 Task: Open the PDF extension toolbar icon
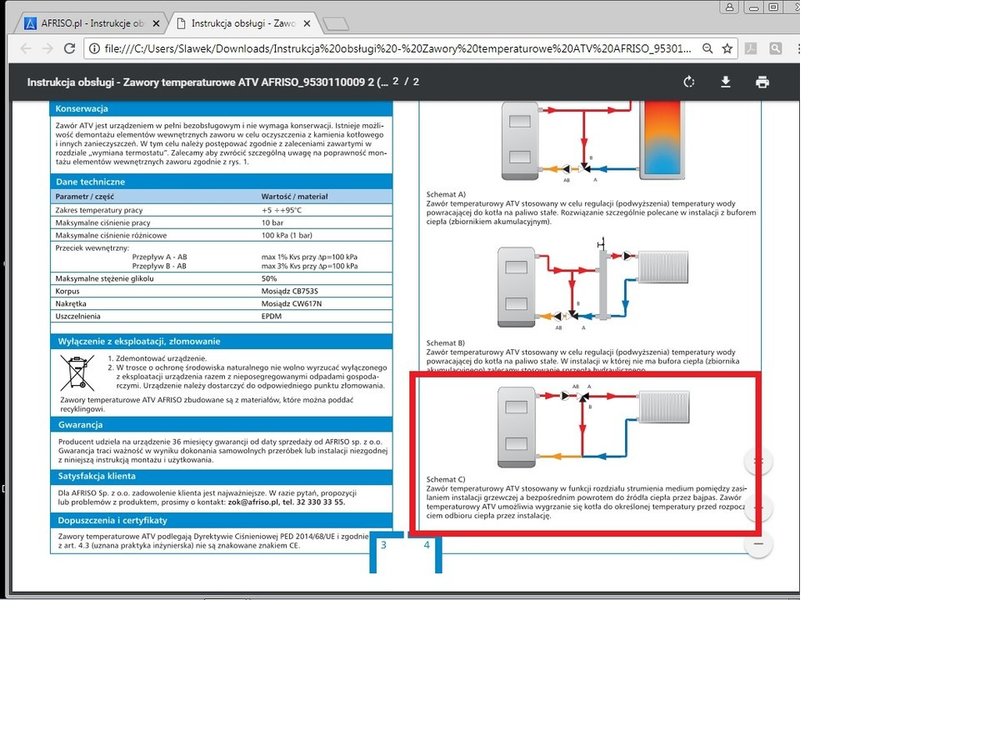click(751, 48)
